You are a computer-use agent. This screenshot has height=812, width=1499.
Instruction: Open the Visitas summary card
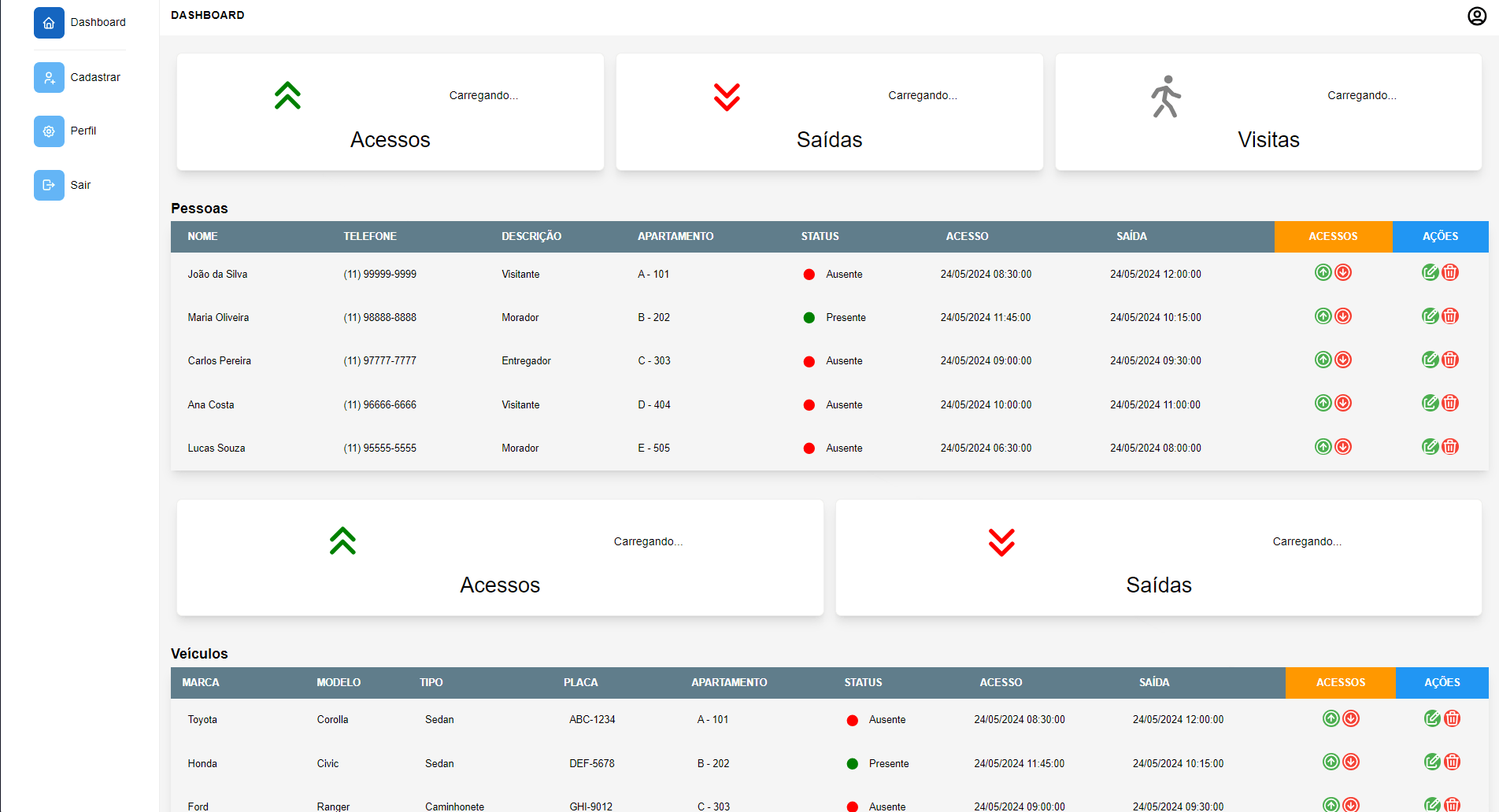click(x=1268, y=112)
